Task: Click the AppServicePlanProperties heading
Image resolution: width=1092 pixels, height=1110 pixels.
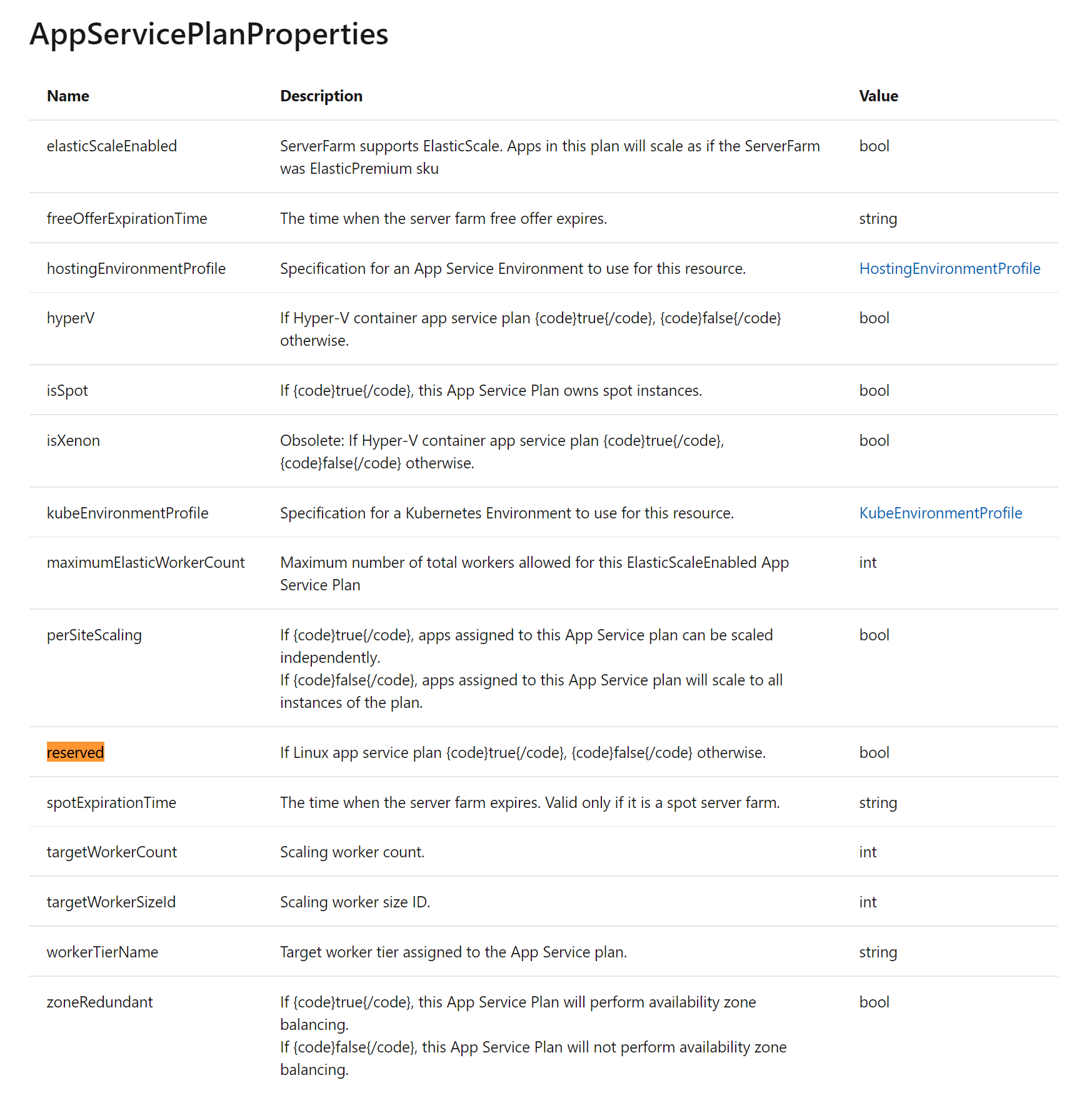Action: pyautogui.click(x=209, y=34)
